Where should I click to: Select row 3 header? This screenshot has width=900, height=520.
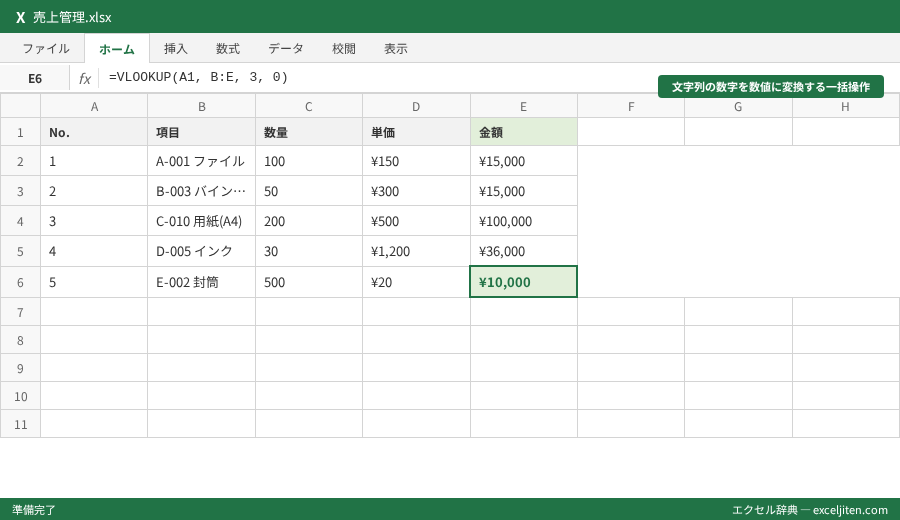tap(20, 191)
